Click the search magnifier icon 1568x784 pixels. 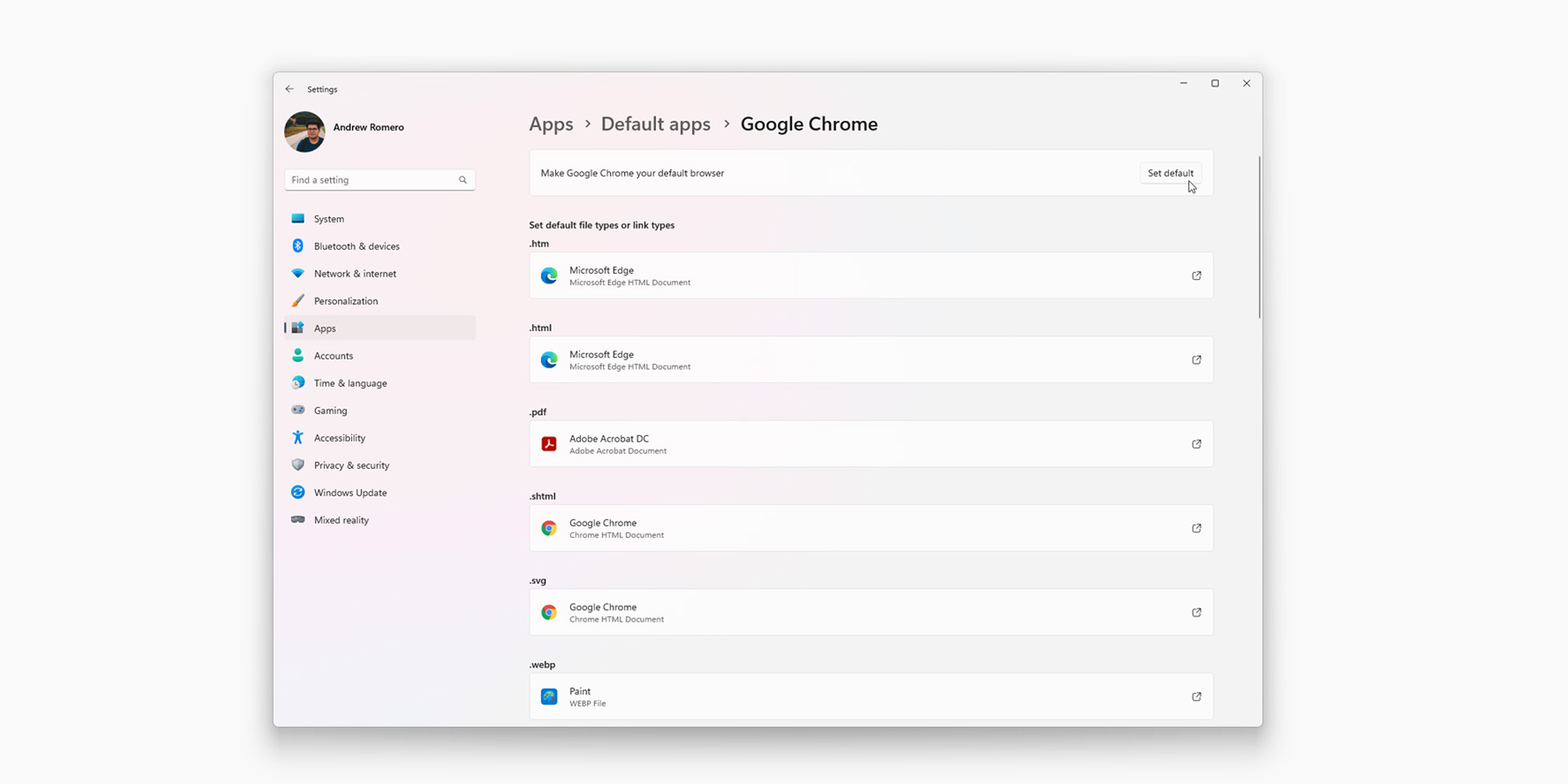[x=463, y=180]
